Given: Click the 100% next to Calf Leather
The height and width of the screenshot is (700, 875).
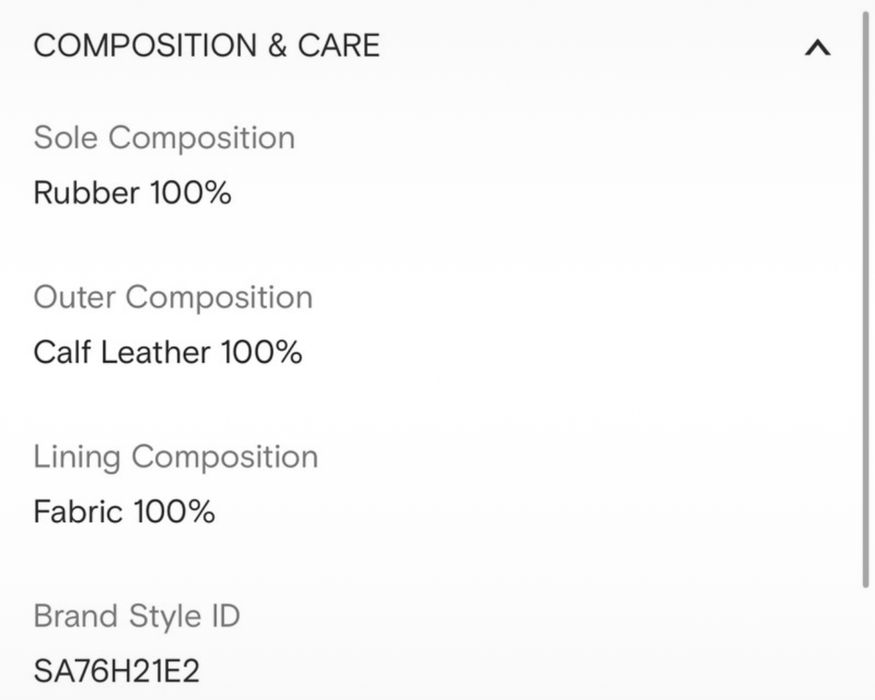Looking at the screenshot, I should 261,352.
